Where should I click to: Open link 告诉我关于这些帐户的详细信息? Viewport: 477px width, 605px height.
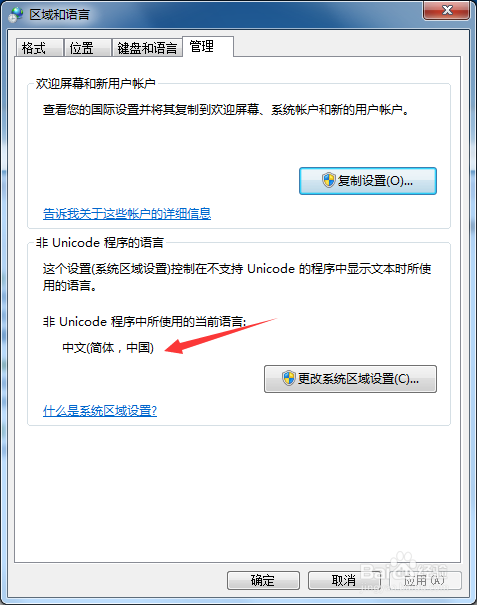click(x=127, y=213)
